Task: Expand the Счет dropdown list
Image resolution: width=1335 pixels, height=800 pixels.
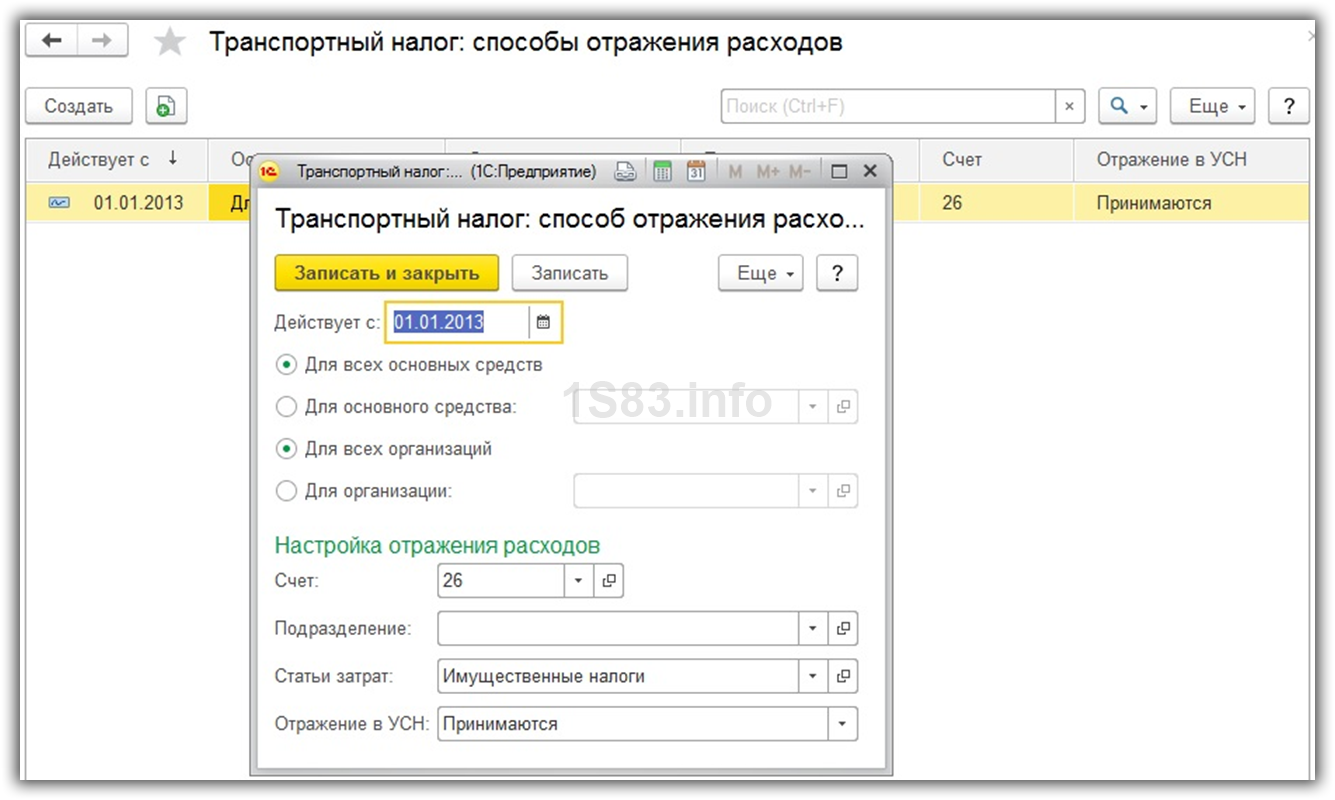Action: 579,581
